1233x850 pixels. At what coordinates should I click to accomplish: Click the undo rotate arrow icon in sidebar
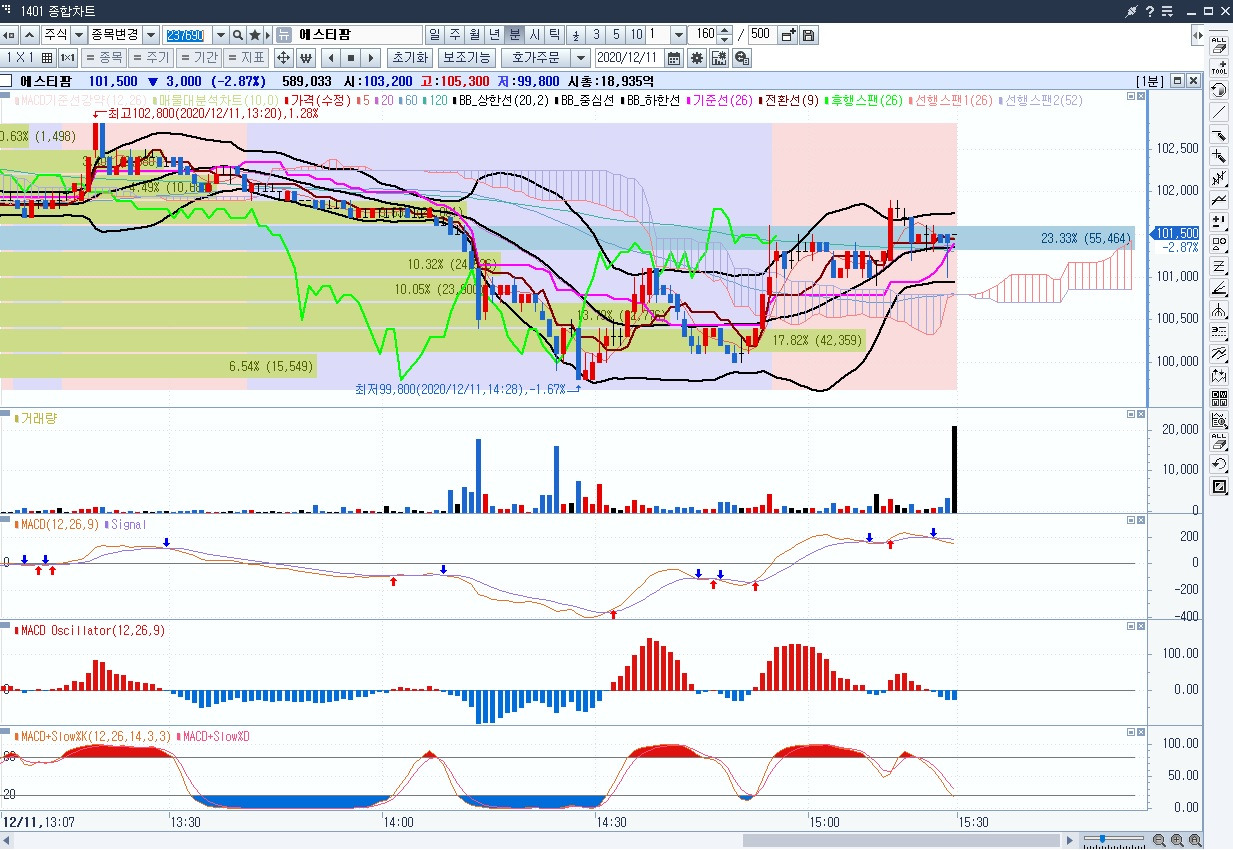pos(1219,464)
